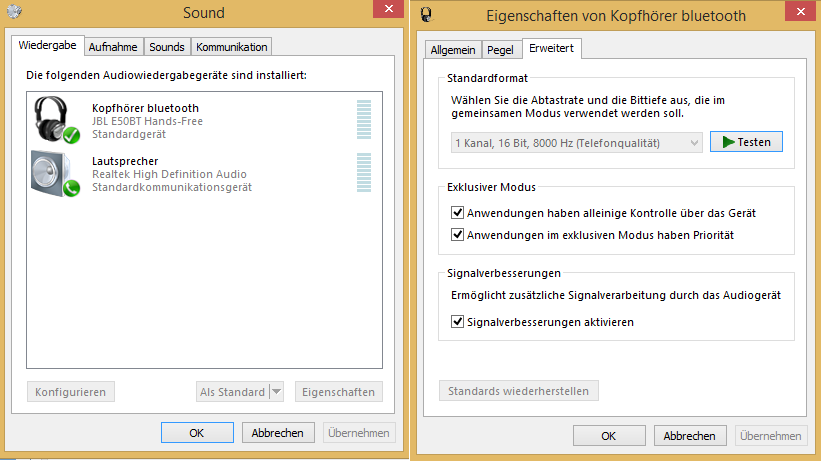
Task: Open the Standardformat sample rate dropdown
Action: pyautogui.click(x=576, y=143)
